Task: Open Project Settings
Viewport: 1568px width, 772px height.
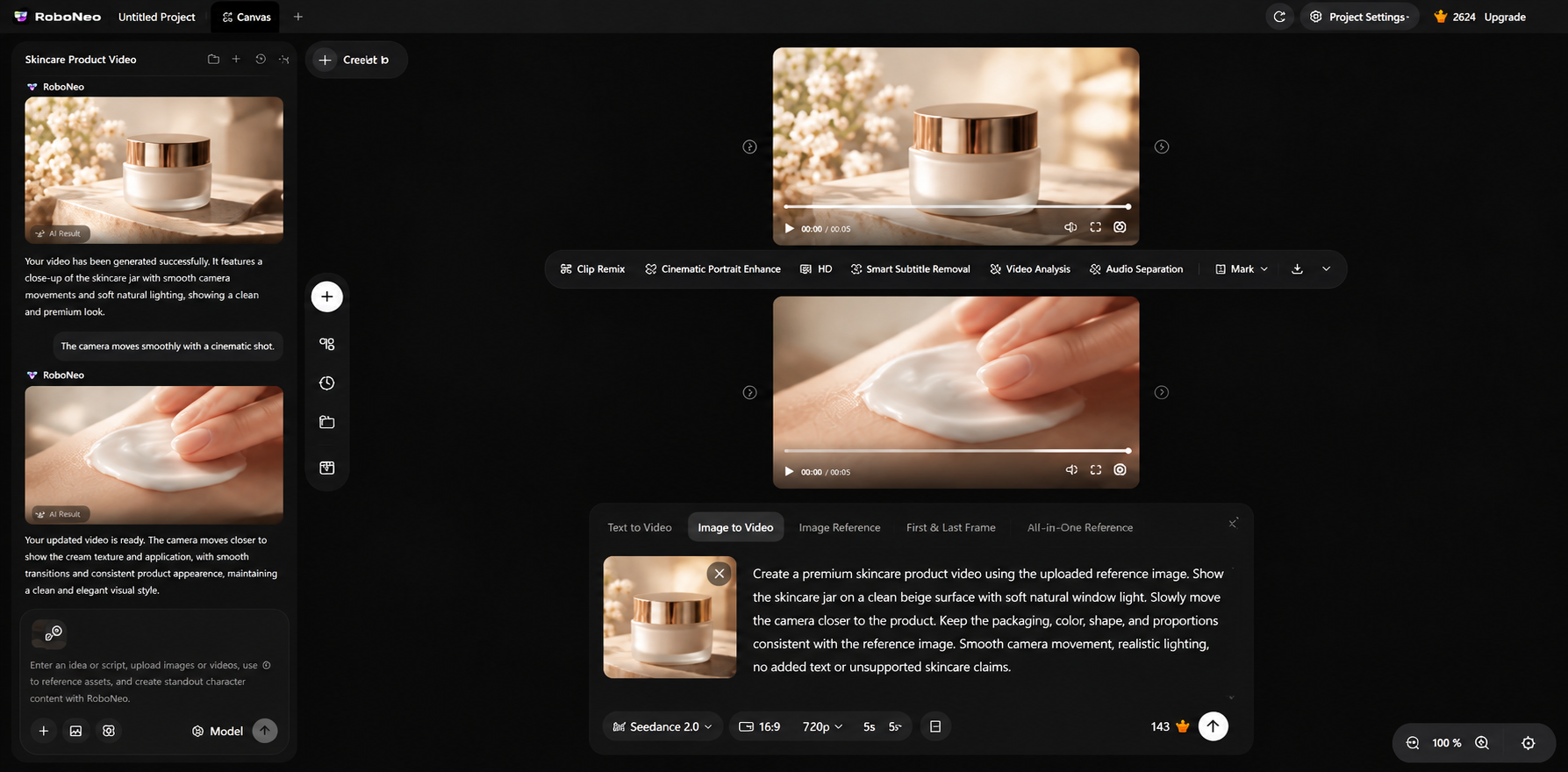Action: (1359, 17)
